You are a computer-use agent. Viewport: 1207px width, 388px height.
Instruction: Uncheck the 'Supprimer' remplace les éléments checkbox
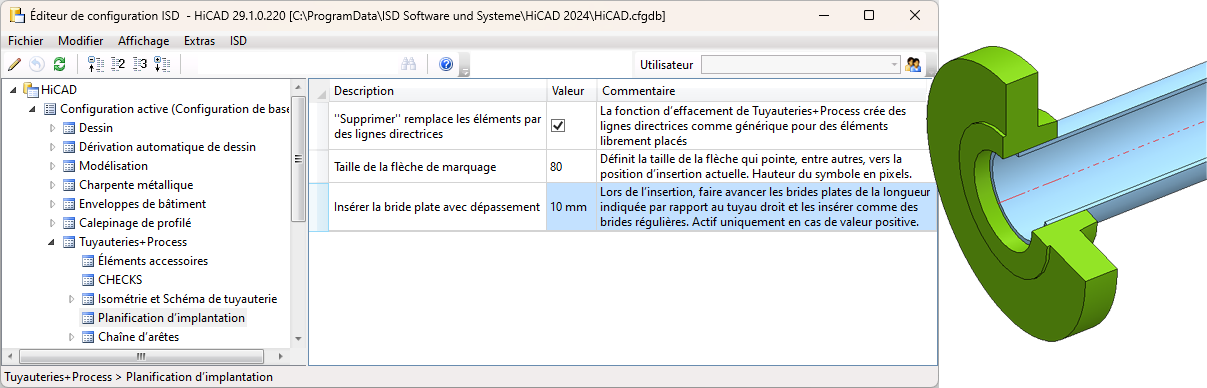[x=558, y=125]
